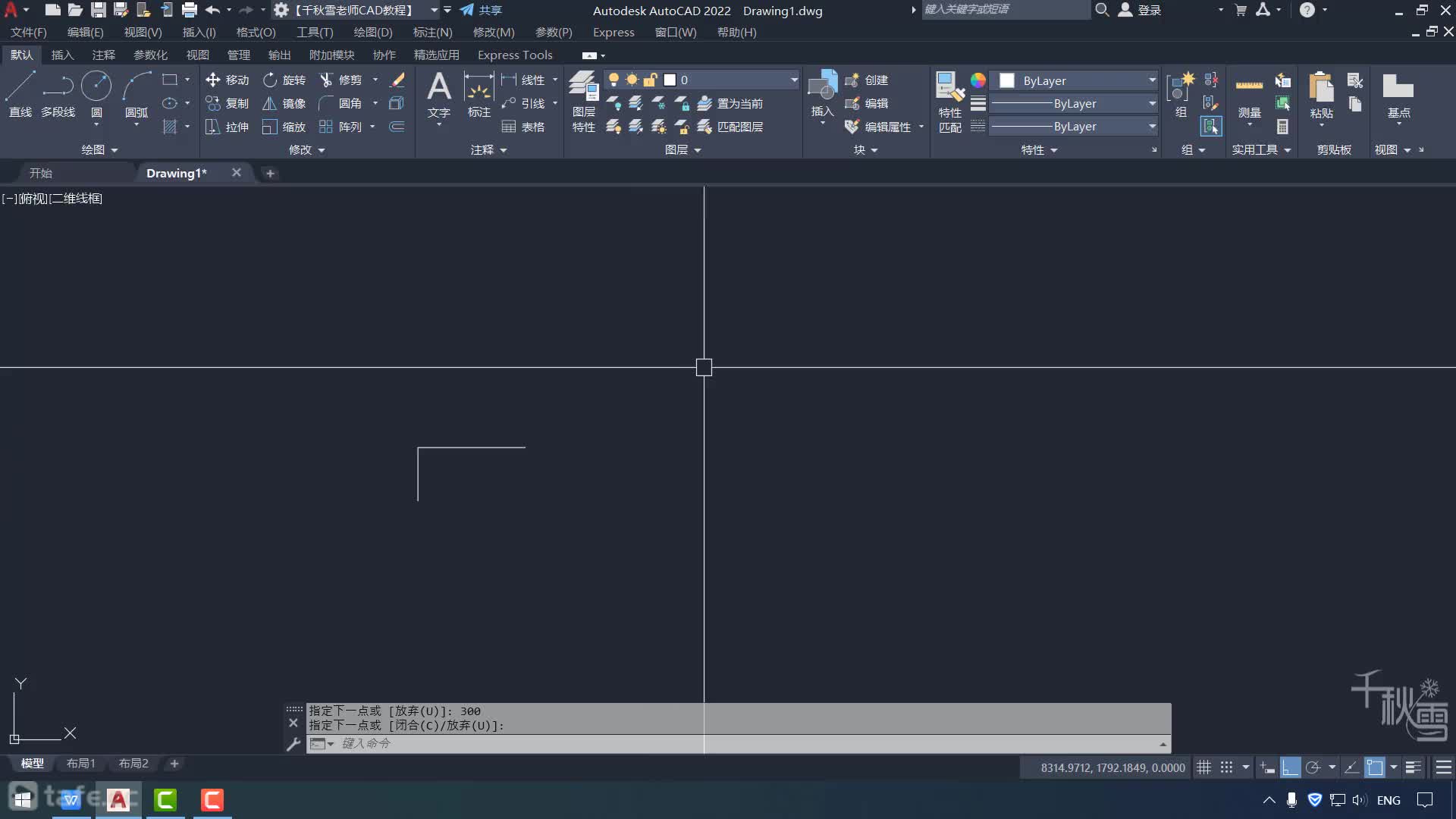Toggle object snap in status bar
Screen dimensions: 1456x819
1374,767
